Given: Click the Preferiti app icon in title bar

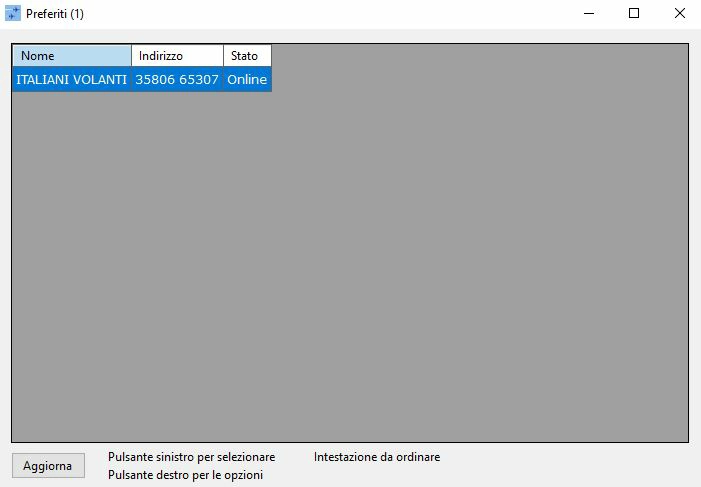Looking at the screenshot, I should point(13,14).
